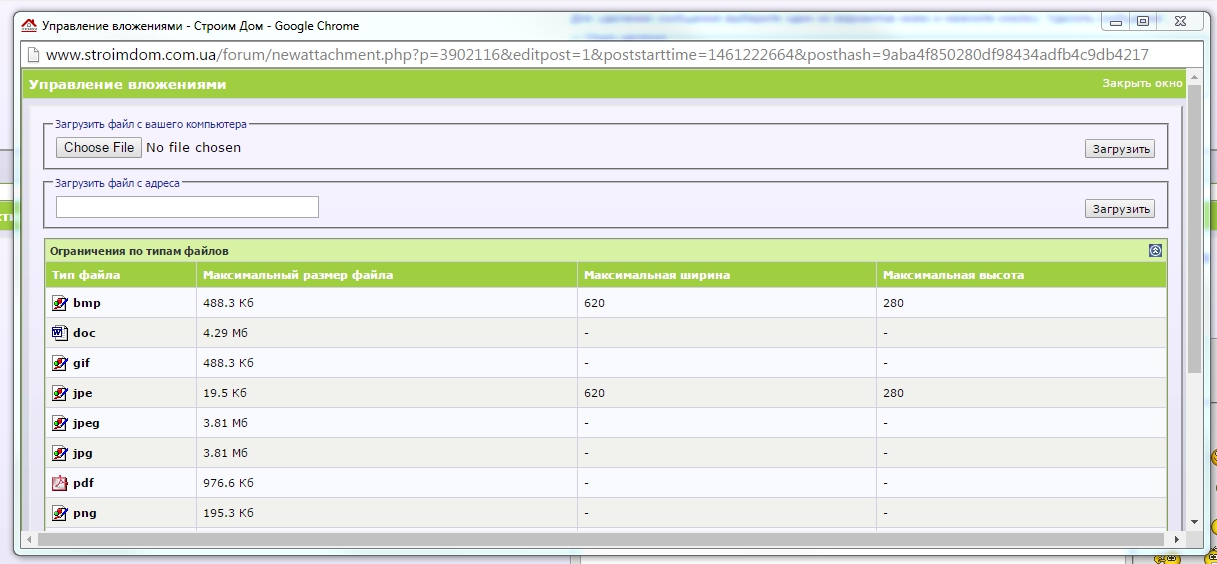The image size is (1217, 564).
Task: Click the doc file type icon
Action: [60, 333]
